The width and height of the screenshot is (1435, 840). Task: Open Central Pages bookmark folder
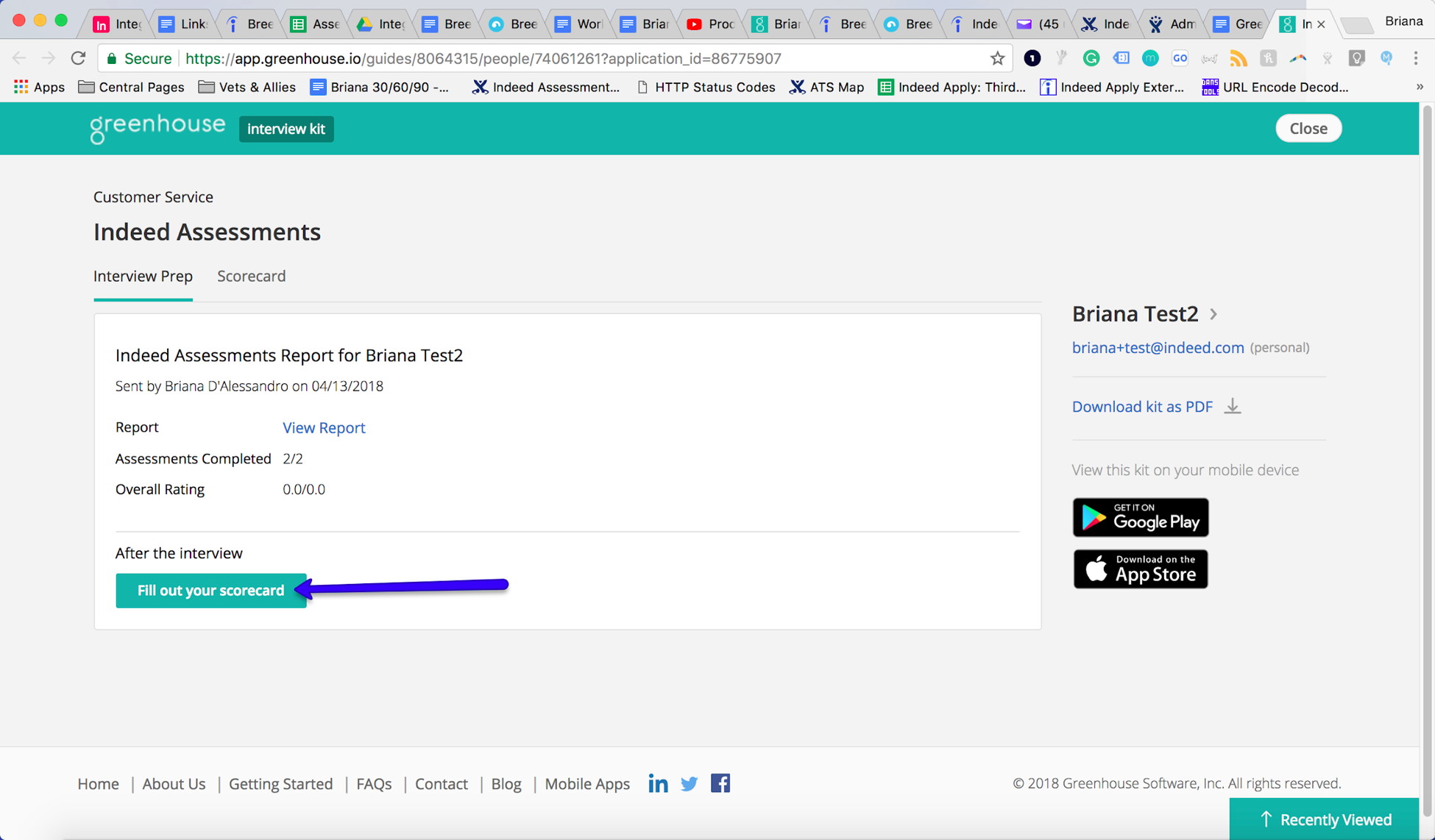[x=131, y=87]
